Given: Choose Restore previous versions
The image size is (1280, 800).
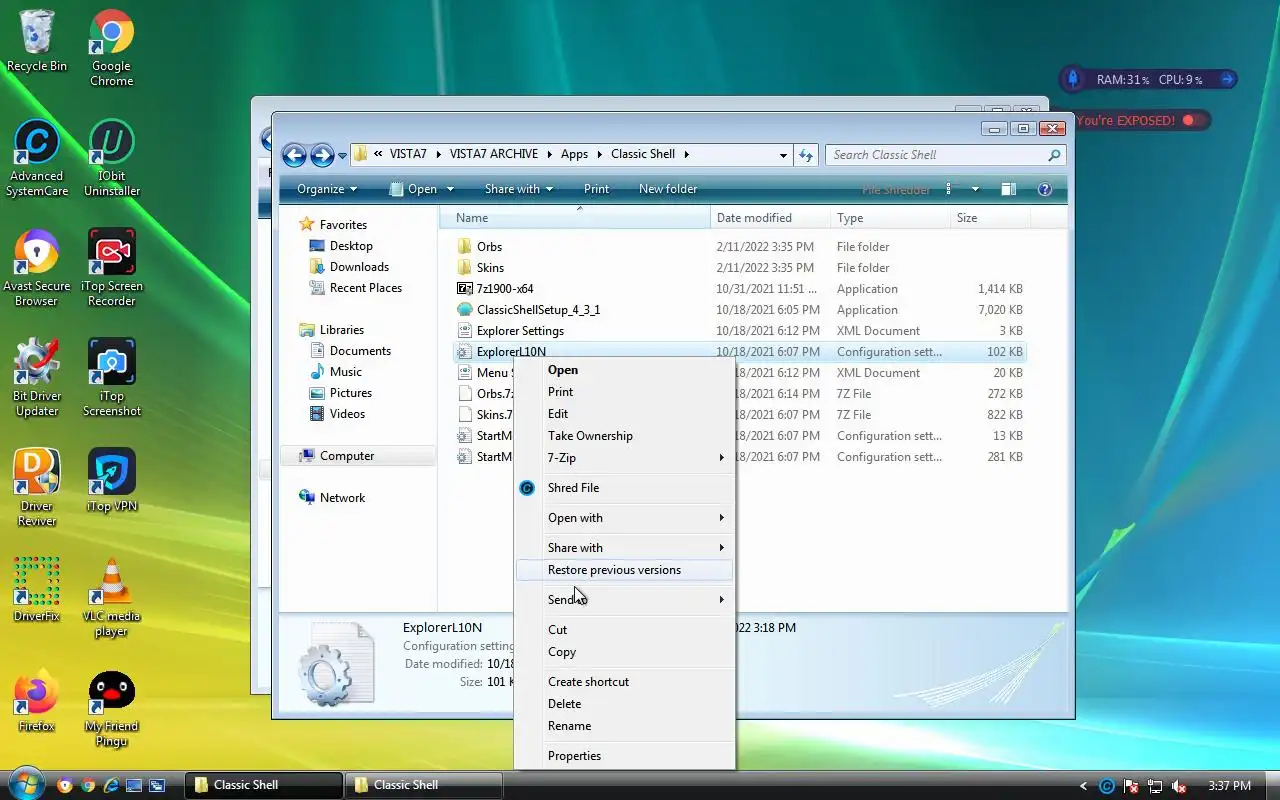Looking at the screenshot, I should coord(625,570).
